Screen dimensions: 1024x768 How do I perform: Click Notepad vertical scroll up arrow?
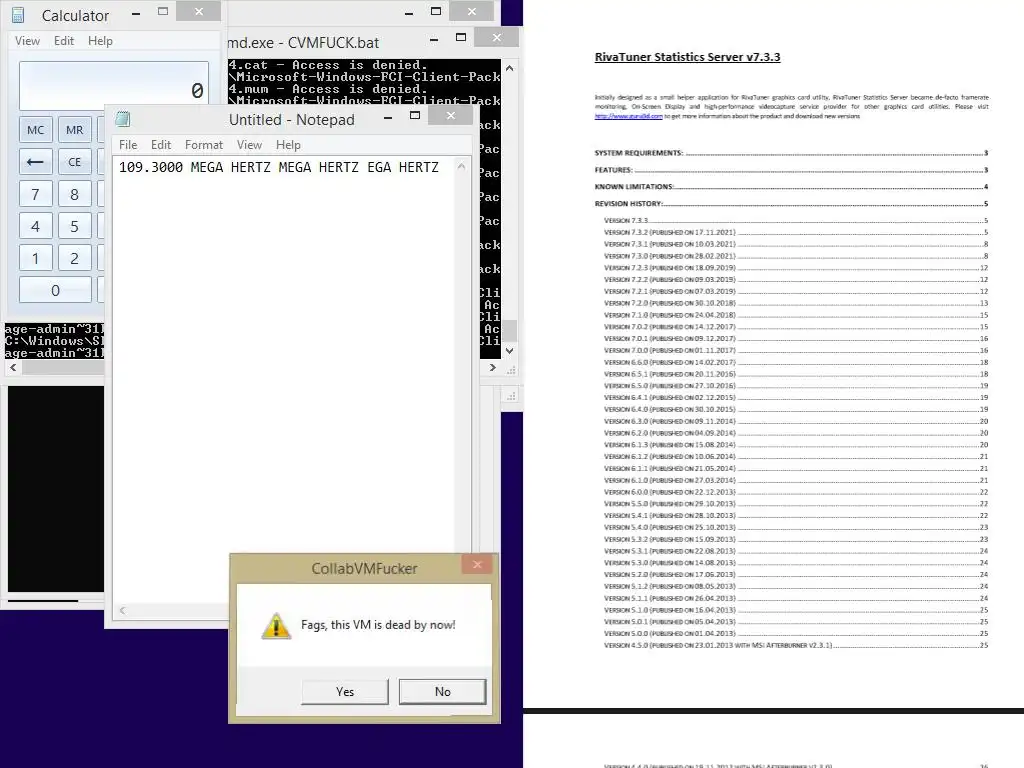pos(461,167)
